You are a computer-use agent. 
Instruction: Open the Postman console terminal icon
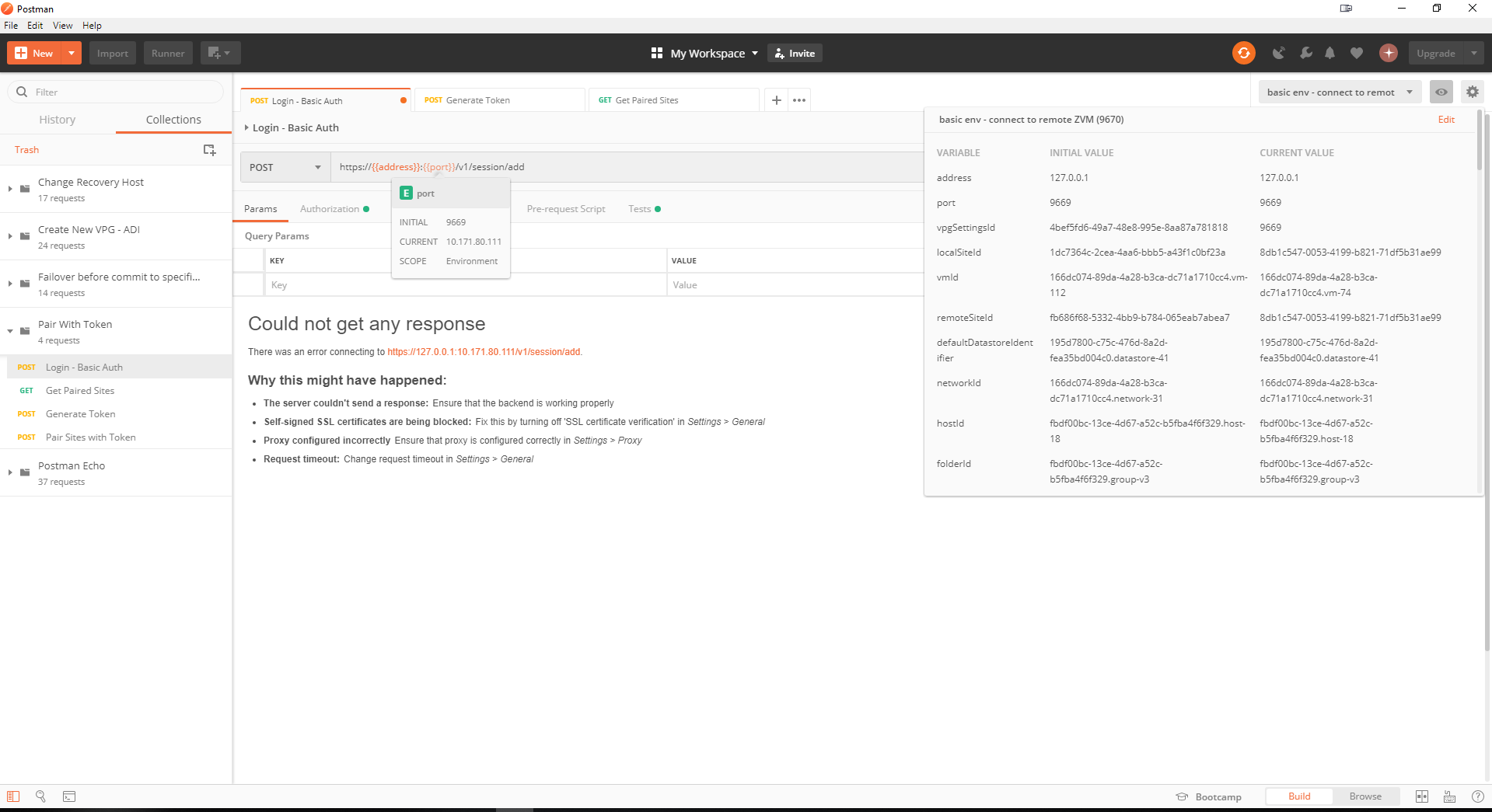click(x=68, y=796)
